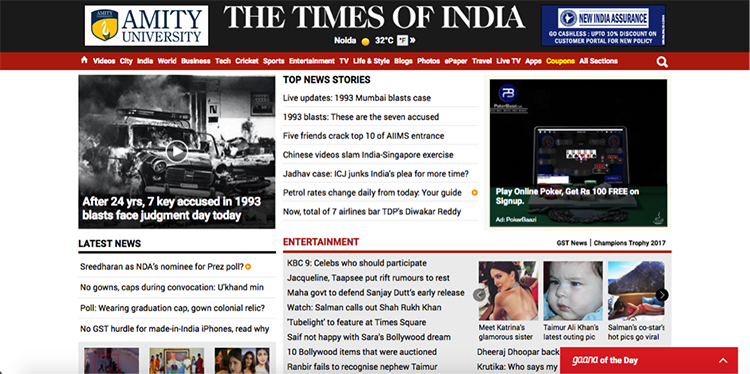Image resolution: width=750 pixels, height=374 pixels.
Task: Open poll on graduation cap colonial relic
Action: pyautogui.click(x=172, y=308)
